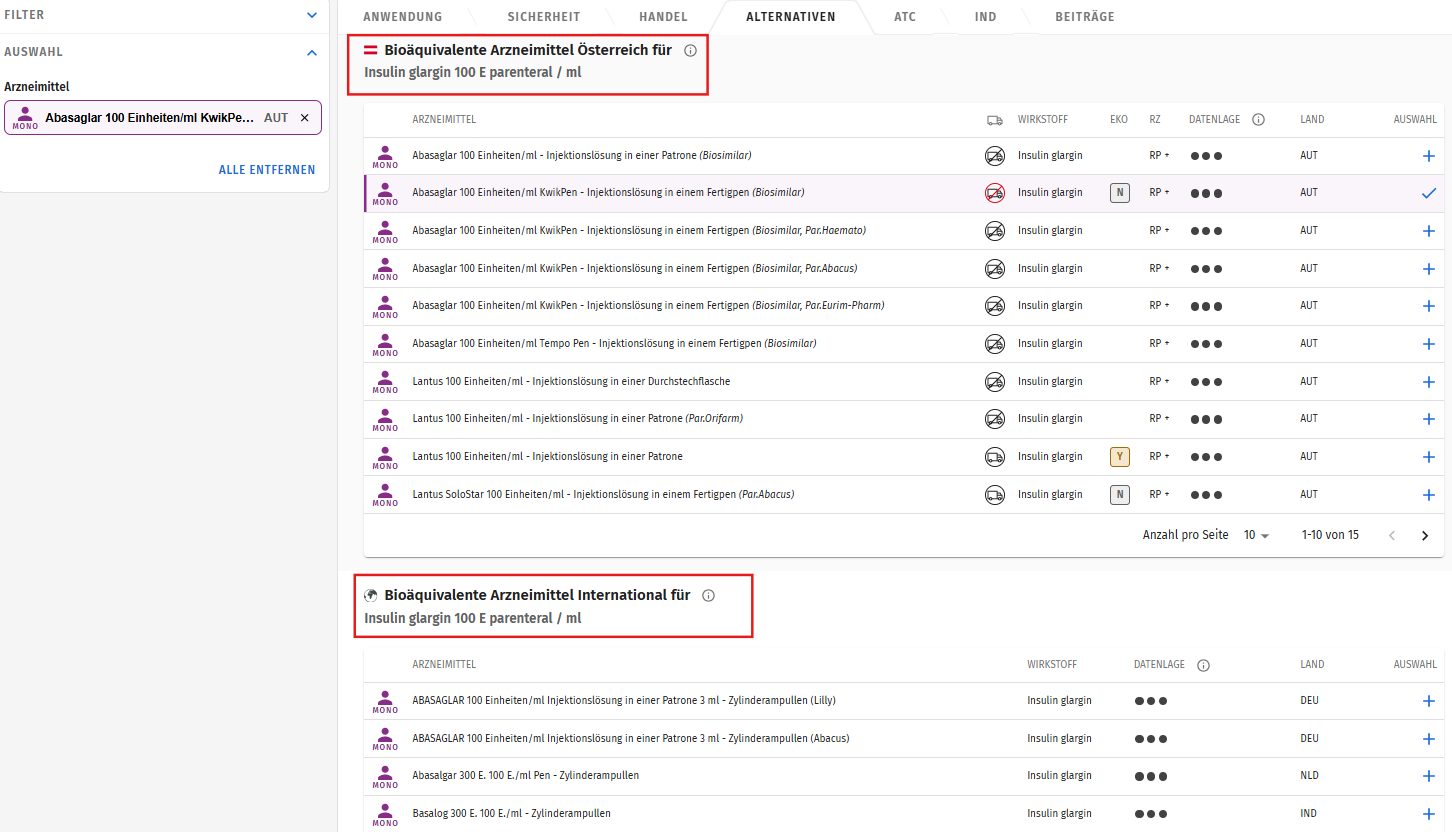This screenshot has height=832, width=1452.
Task: Add Abasaglar Patrone (Biosimilar) via plus icon
Action: [1428, 156]
